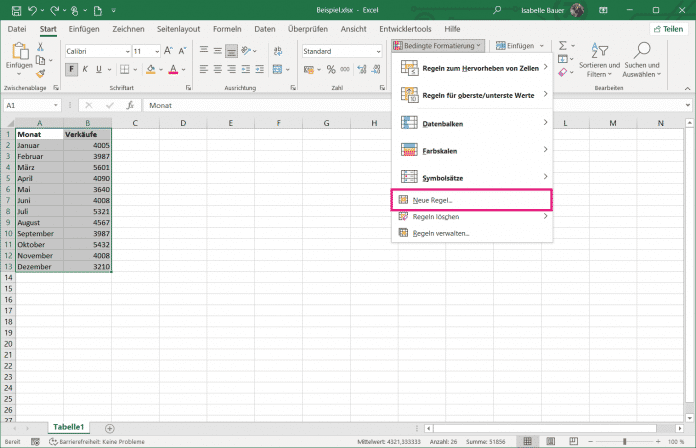Switch to page layout view in status bar
The height and width of the screenshot is (448, 696).
click(550, 441)
